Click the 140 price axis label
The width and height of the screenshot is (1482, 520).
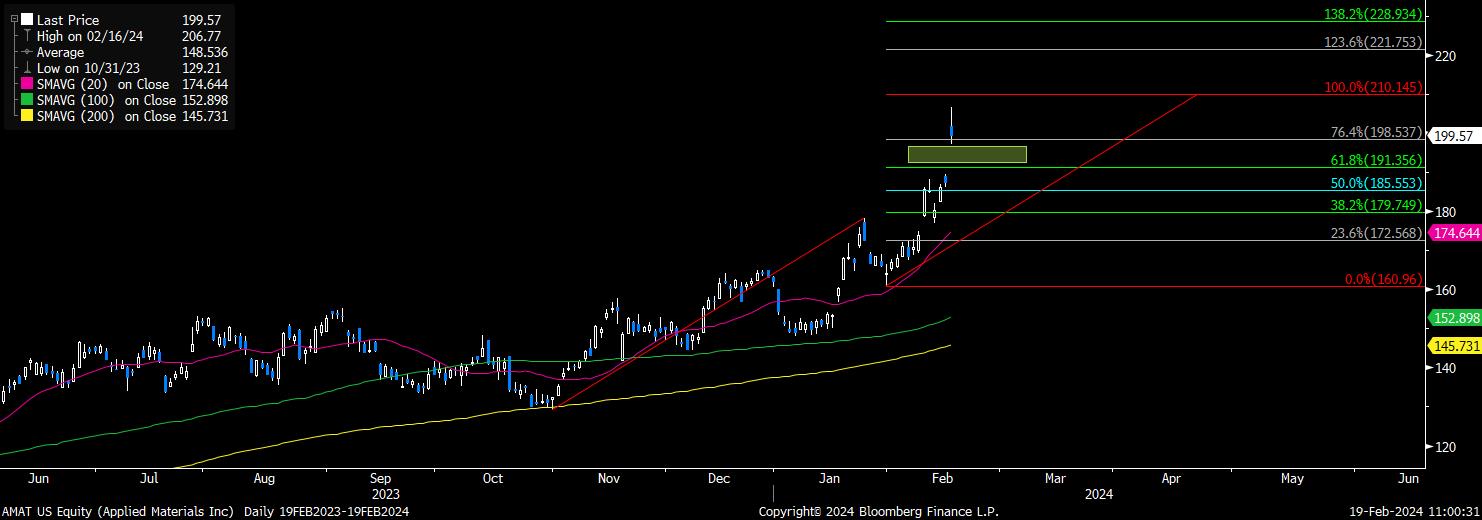pyautogui.click(x=1445, y=368)
